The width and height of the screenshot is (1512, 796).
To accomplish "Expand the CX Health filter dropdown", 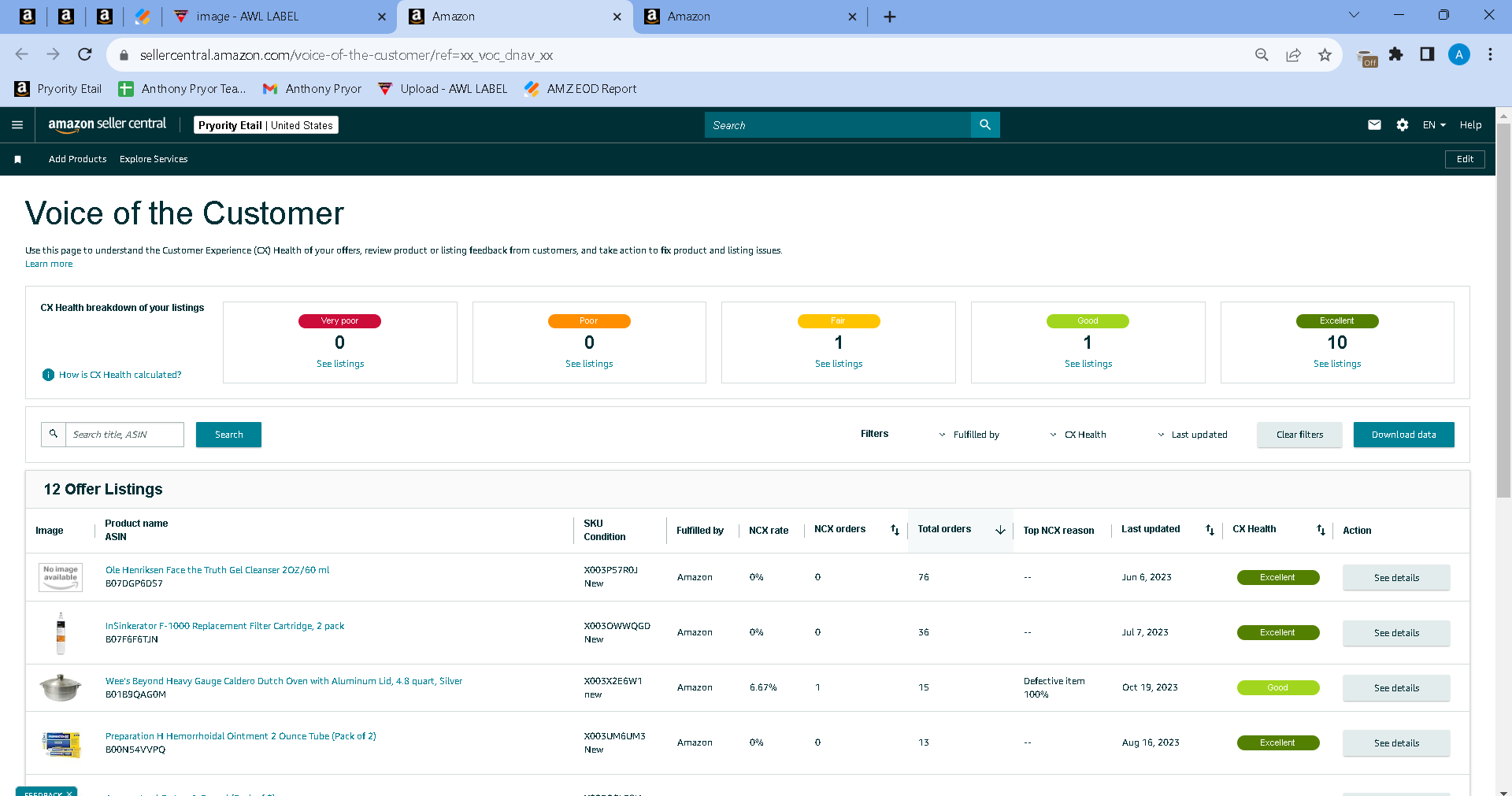I will [x=1078, y=435].
